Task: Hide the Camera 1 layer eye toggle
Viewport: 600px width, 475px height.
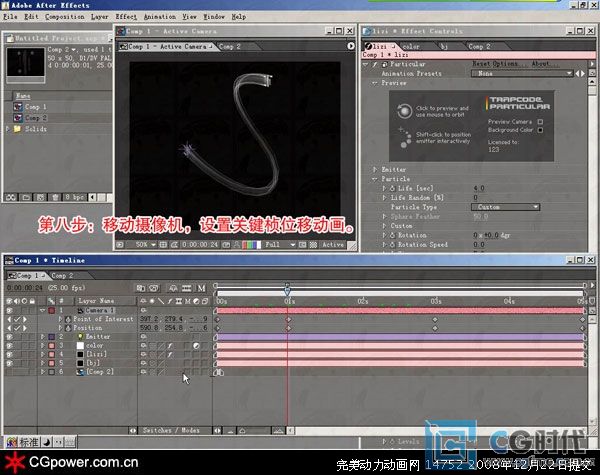Action: (x=9, y=310)
